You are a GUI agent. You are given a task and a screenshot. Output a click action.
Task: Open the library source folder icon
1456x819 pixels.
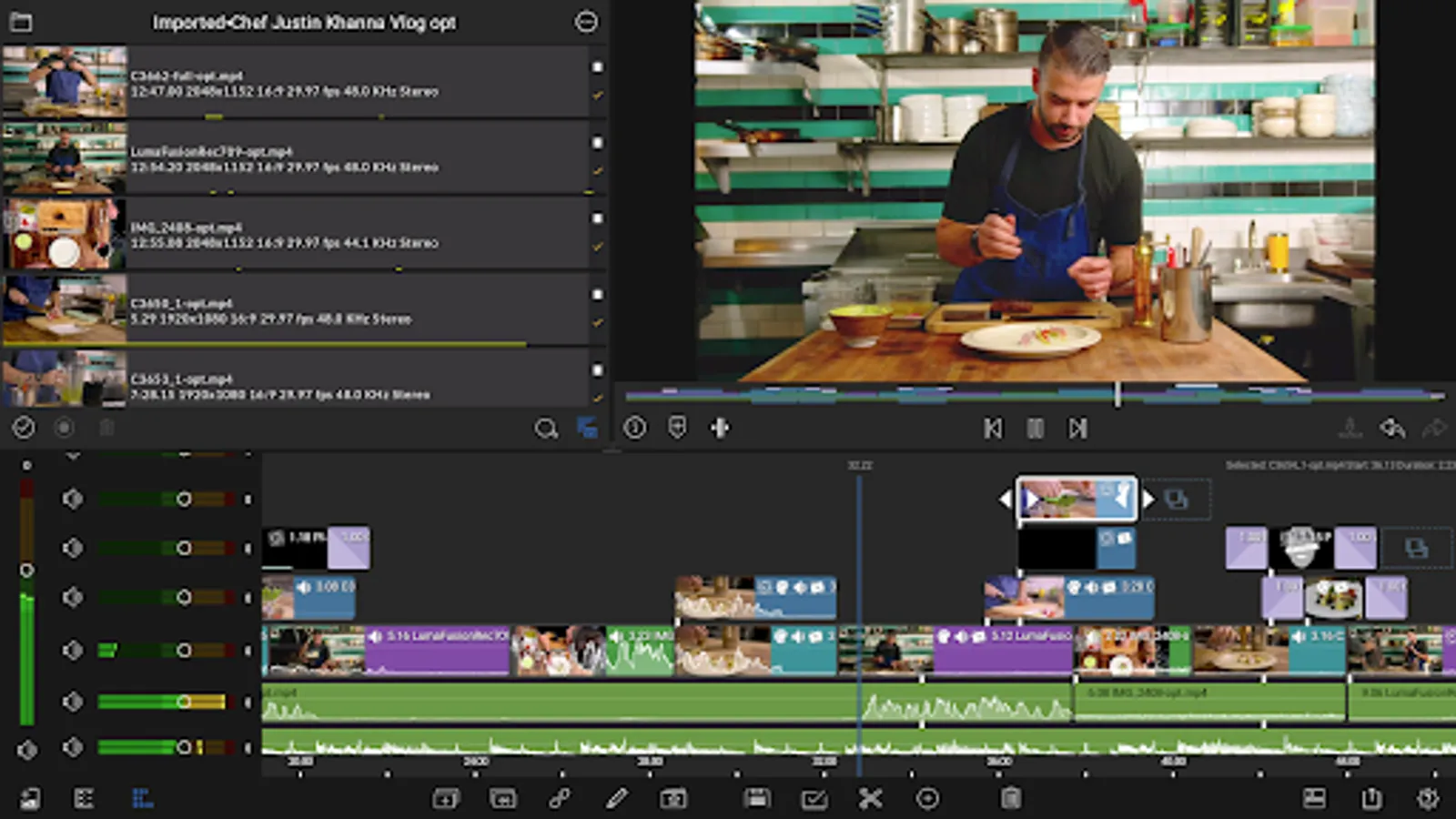(20, 22)
